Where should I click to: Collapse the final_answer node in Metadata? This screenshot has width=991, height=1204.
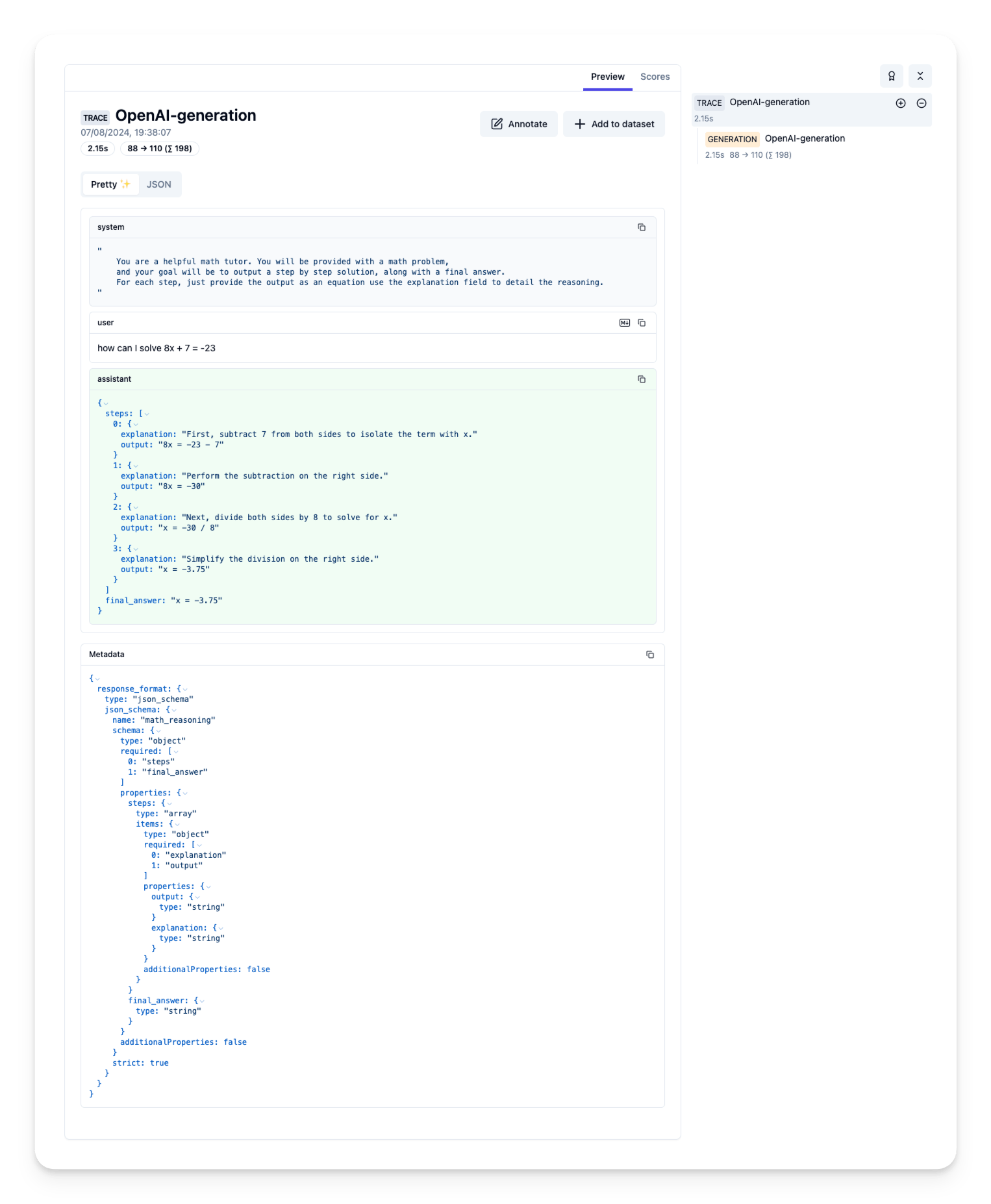201,1001
